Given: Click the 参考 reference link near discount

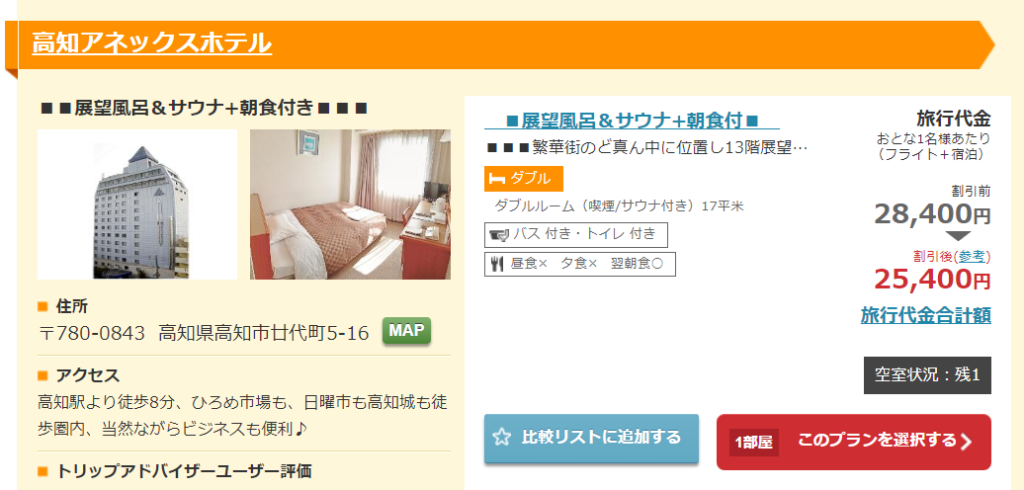Looking at the screenshot, I should (970, 257).
